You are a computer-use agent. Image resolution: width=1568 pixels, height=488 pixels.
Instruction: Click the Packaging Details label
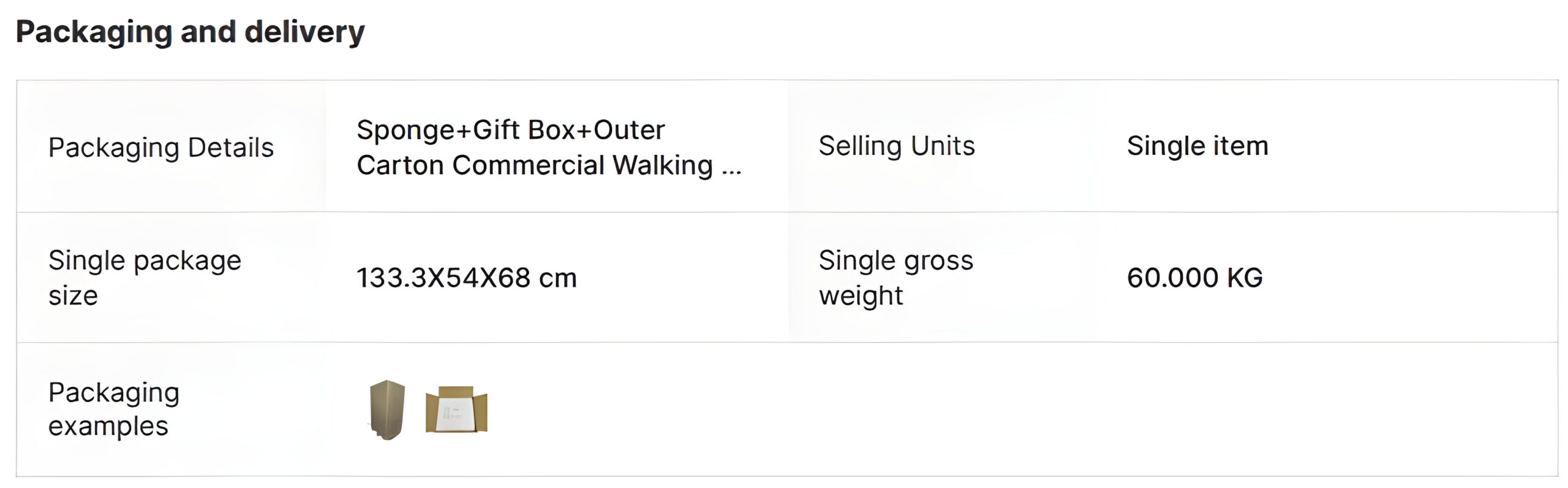pyautogui.click(x=161, y=148)
